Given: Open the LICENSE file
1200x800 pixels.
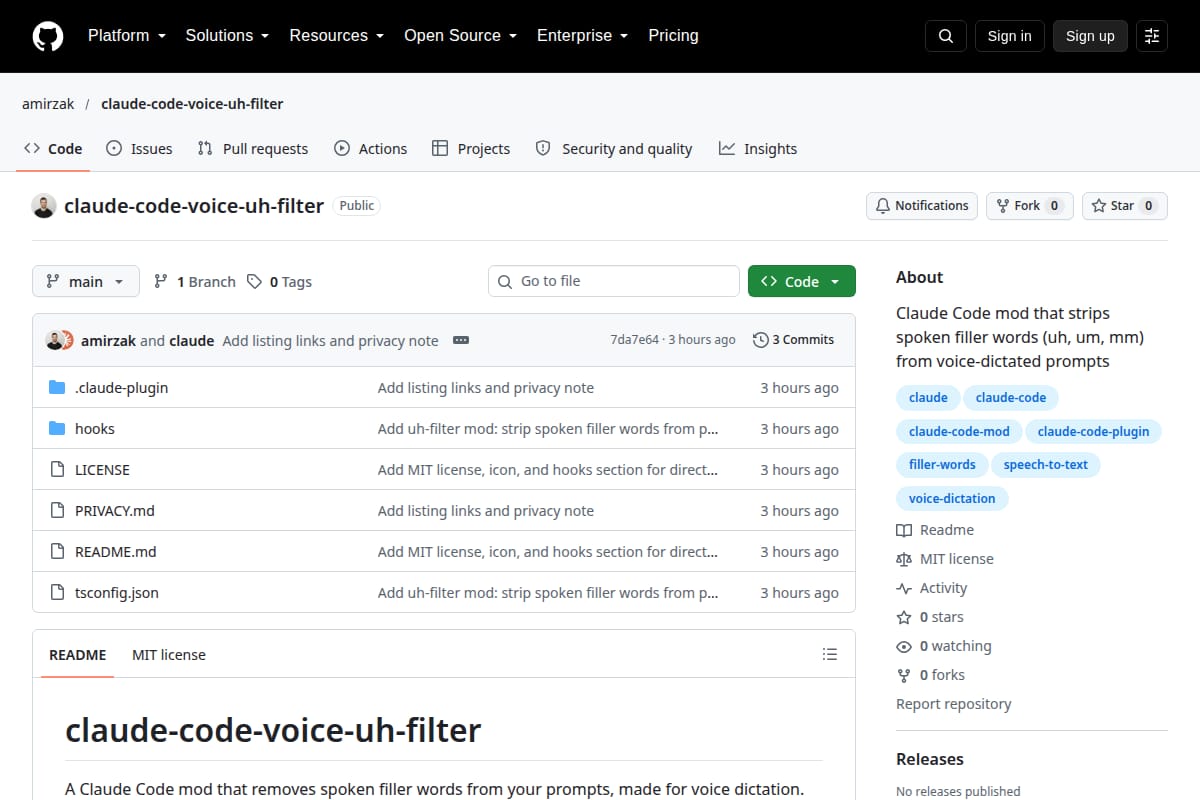Looking at the screenshot, I should [x=102, y=470].
